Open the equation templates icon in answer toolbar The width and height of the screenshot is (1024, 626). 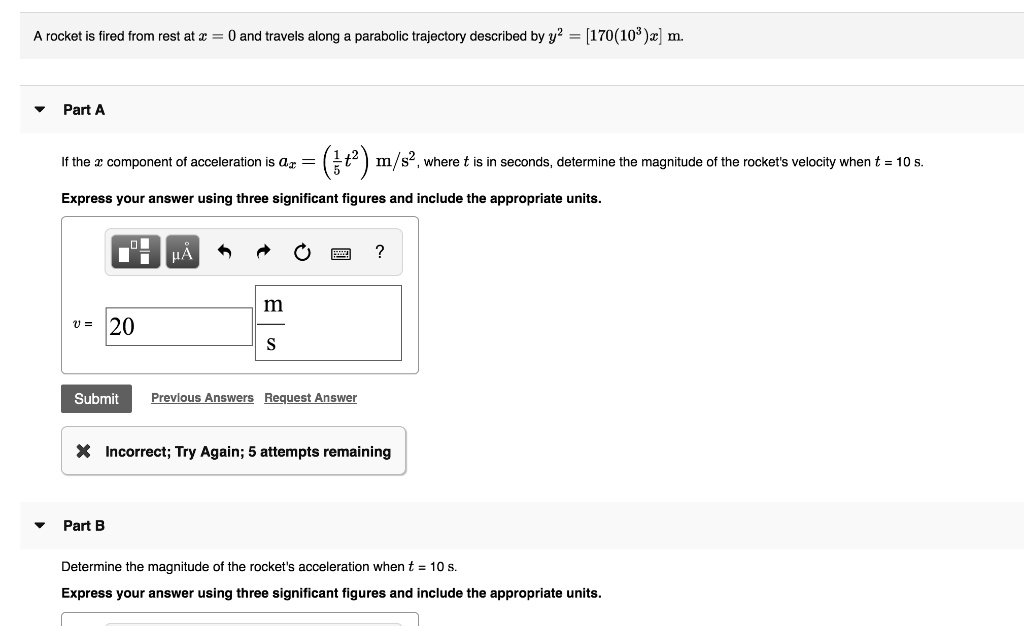pos(135,252)
